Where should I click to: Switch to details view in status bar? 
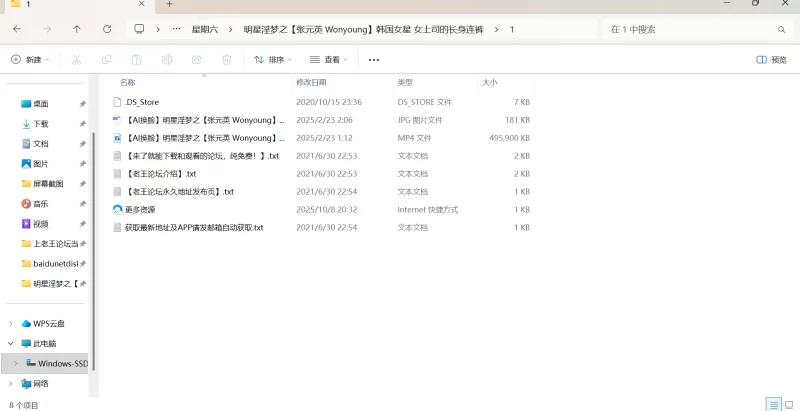[773, 404]
